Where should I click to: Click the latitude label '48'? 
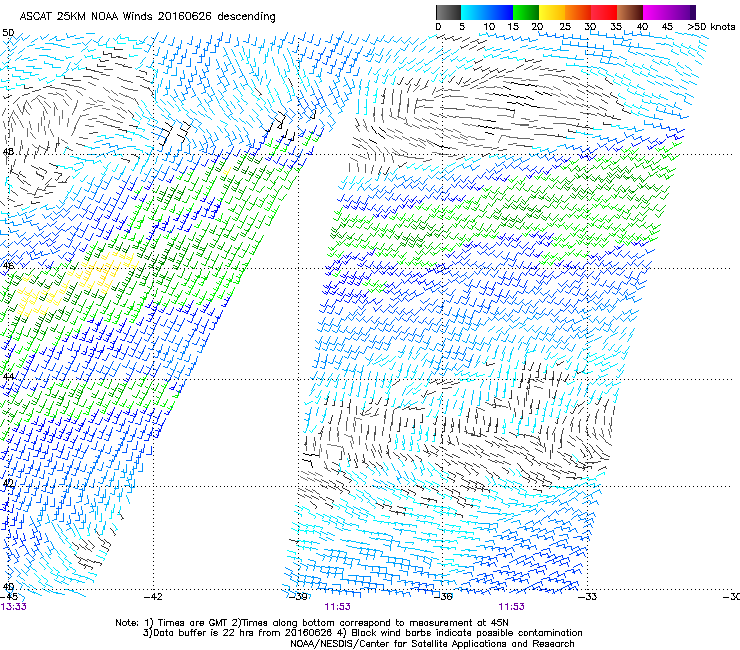tap(8, 152)
